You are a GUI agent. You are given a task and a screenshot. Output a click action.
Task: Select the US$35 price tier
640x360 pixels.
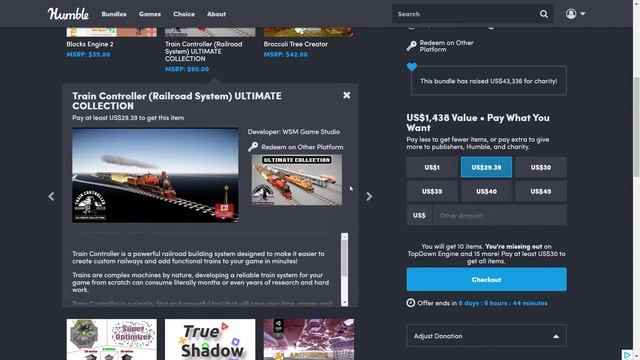[x=432, y=191]
